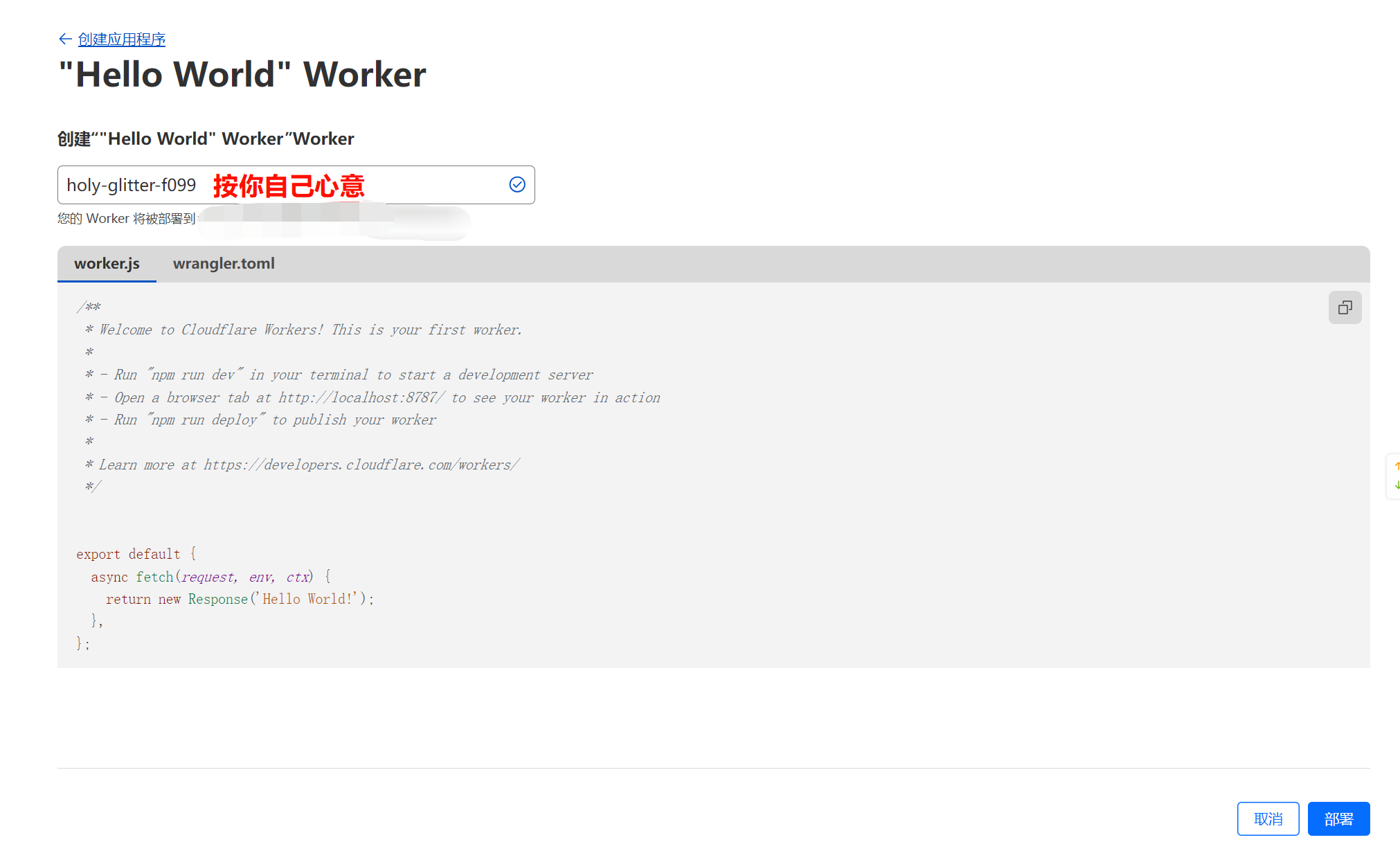Screen dimensions: 1400x860
Task: Select the worker.js tab
Action: [107, 264]
